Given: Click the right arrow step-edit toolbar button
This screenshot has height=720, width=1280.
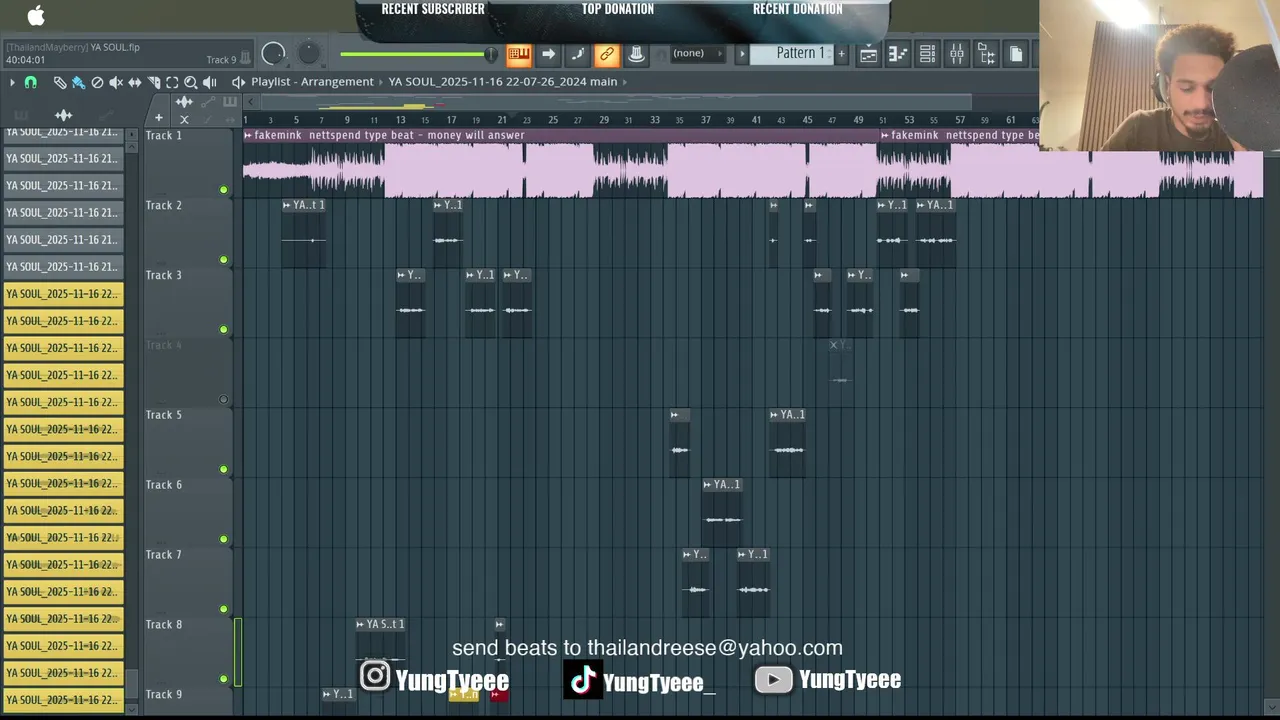Looking at the screenshot, I should (x=548, y=54).
